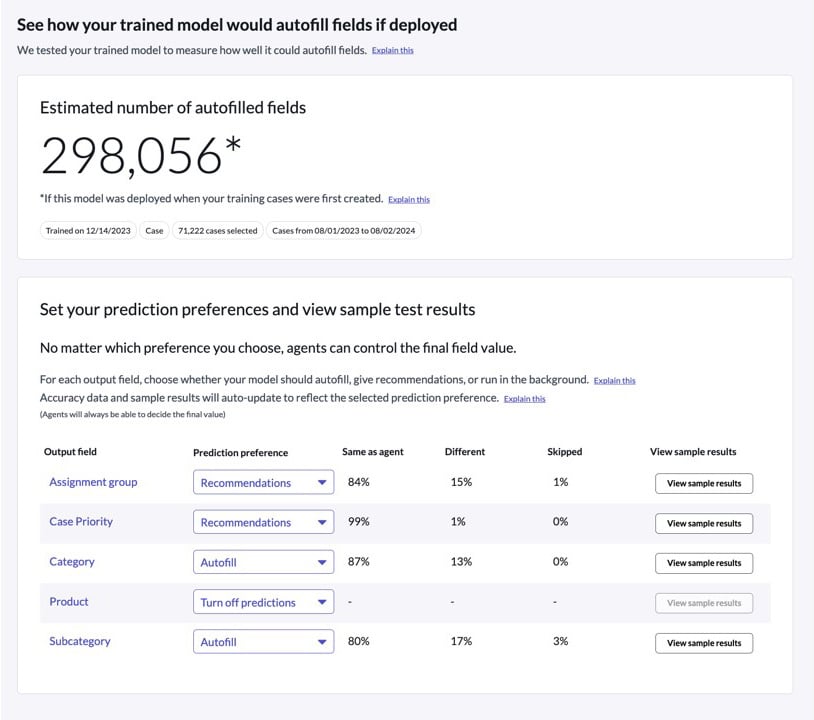Image resolution: width=814 pixels, height=720 pixels.
Task: View sample results for Case Priority
Action: tap(704, 523)
